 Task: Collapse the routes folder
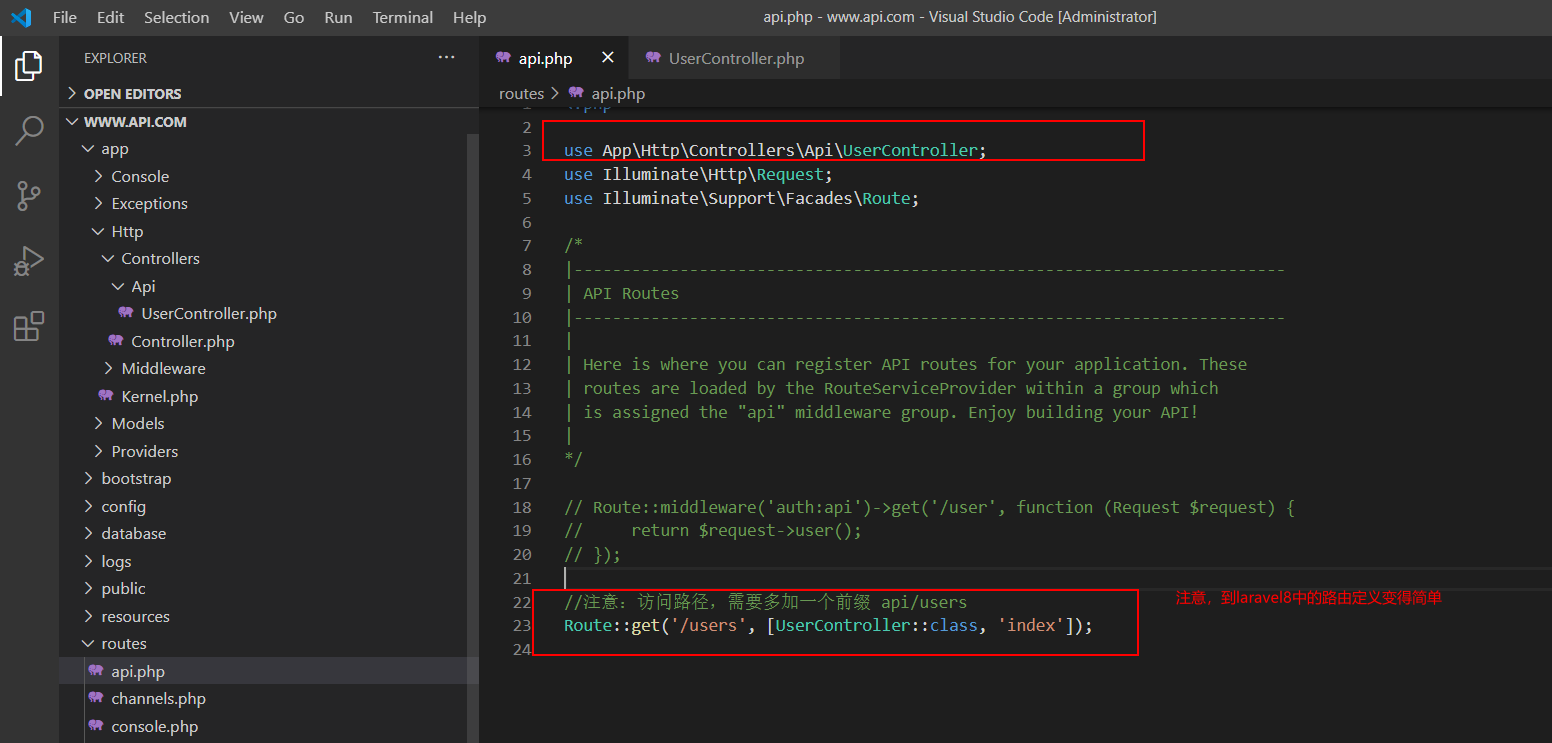(x=88, y=643)
